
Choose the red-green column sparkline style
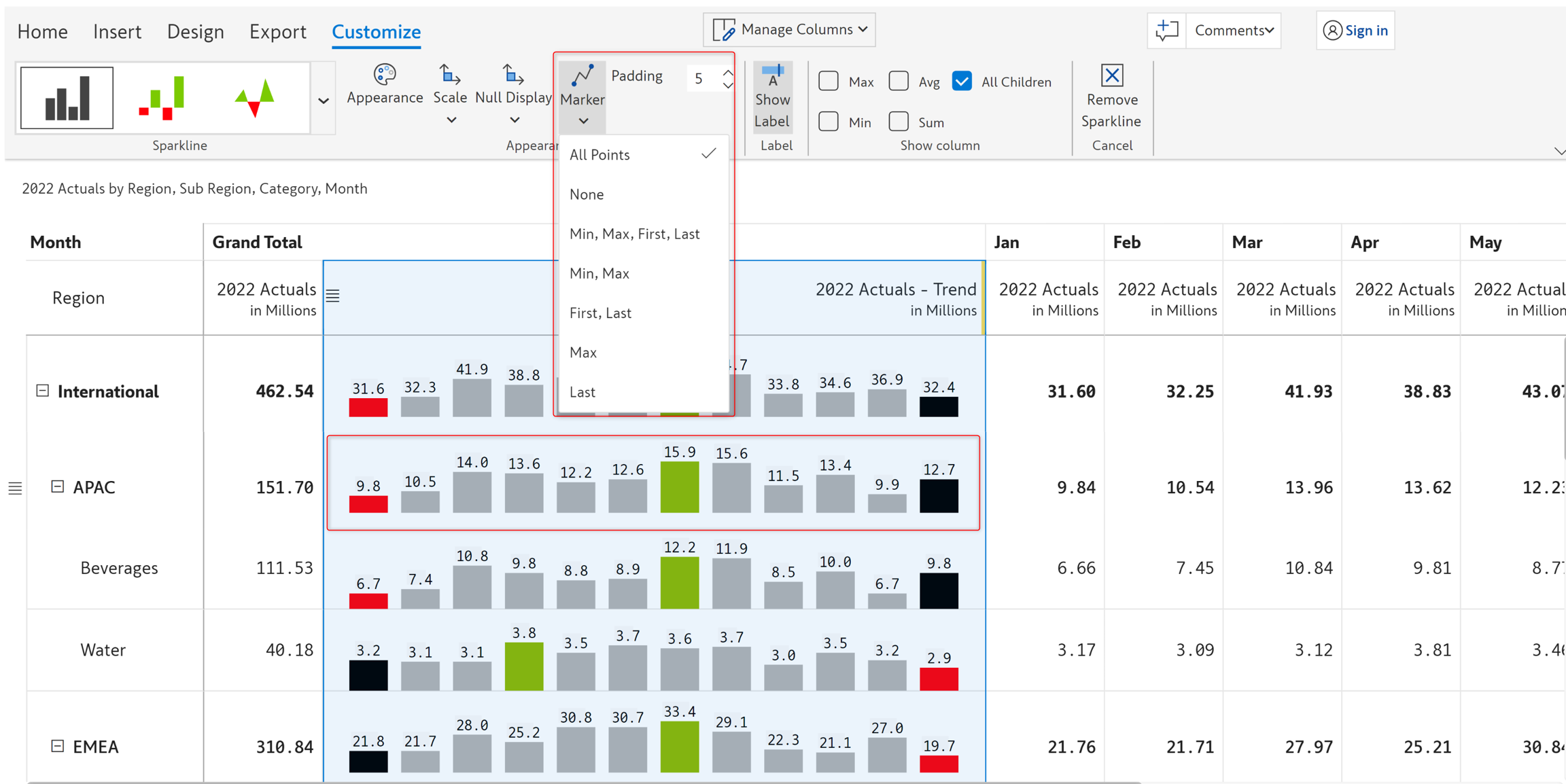pos(161,98)
